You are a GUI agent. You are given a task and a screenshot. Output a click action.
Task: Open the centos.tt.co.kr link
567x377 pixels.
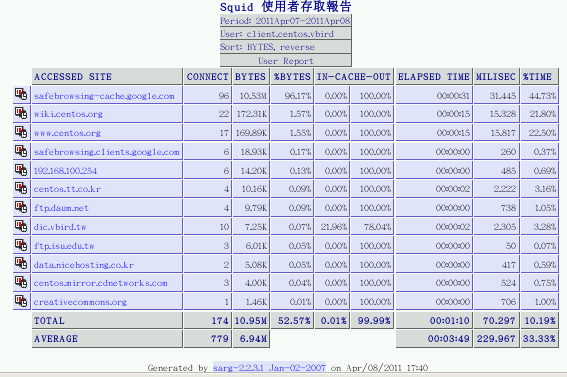[67, 189]
